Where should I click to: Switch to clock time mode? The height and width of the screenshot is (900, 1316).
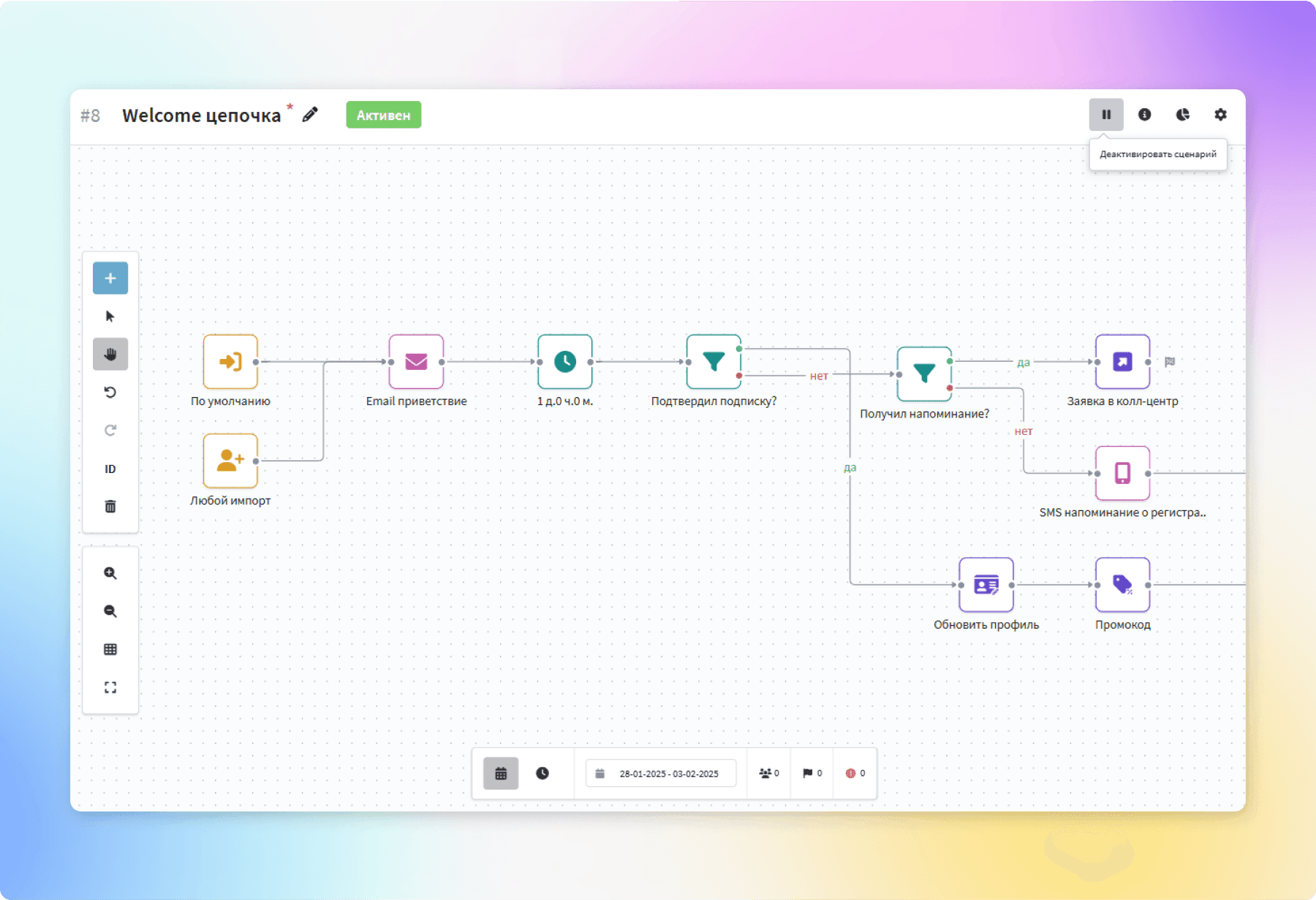click(542, 774)
